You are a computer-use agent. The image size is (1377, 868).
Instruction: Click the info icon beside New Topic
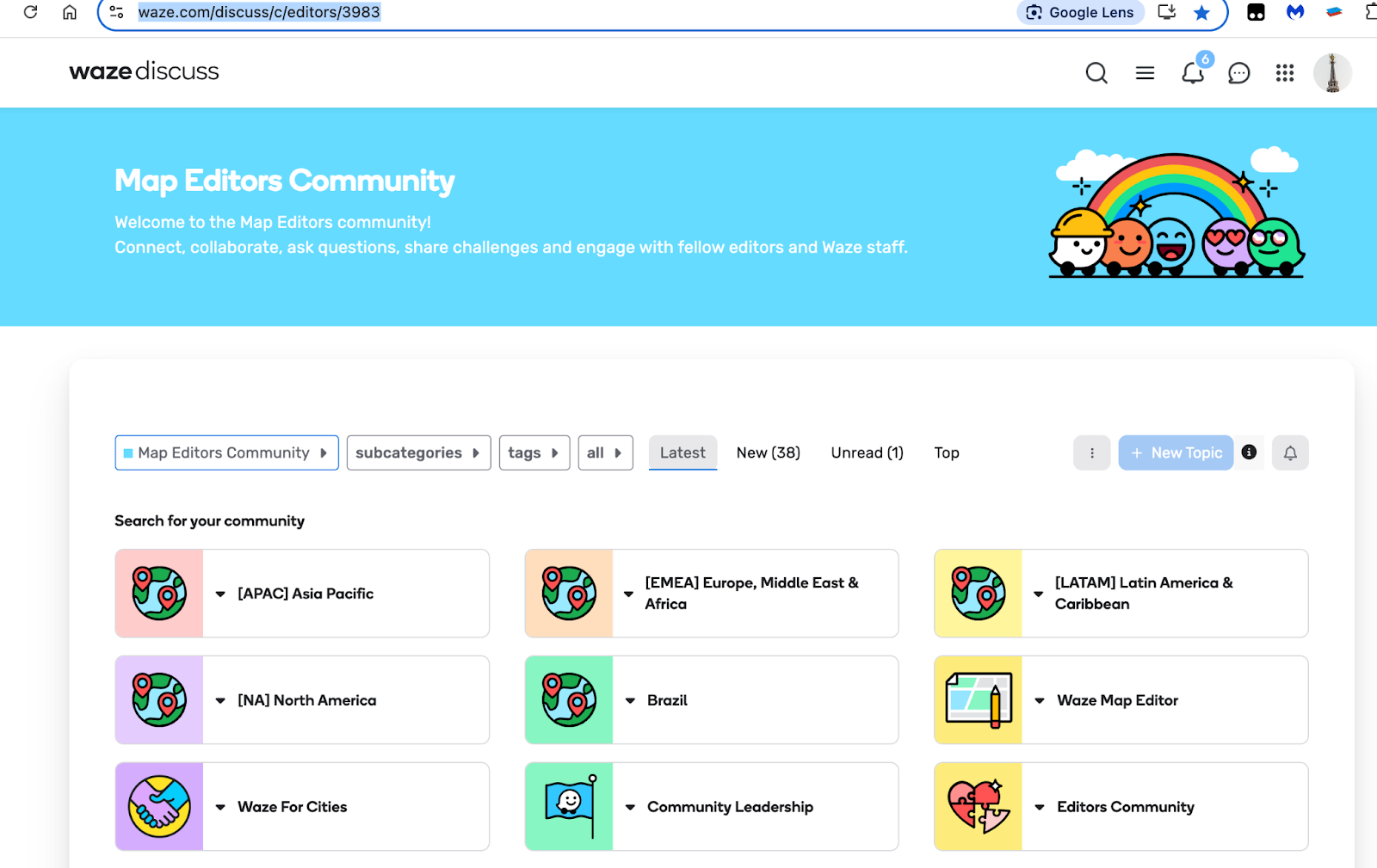point(1249,452)
